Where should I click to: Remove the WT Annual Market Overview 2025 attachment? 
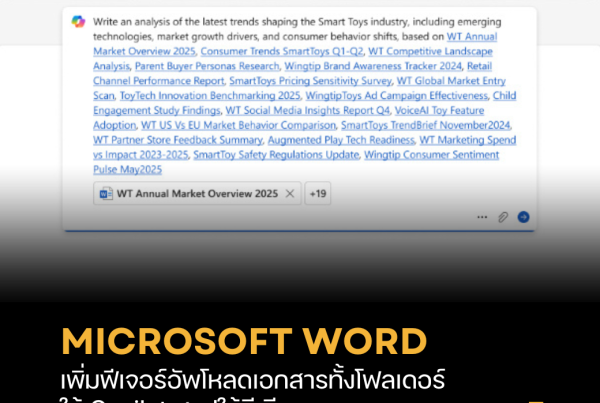click(x=290, y=193)
